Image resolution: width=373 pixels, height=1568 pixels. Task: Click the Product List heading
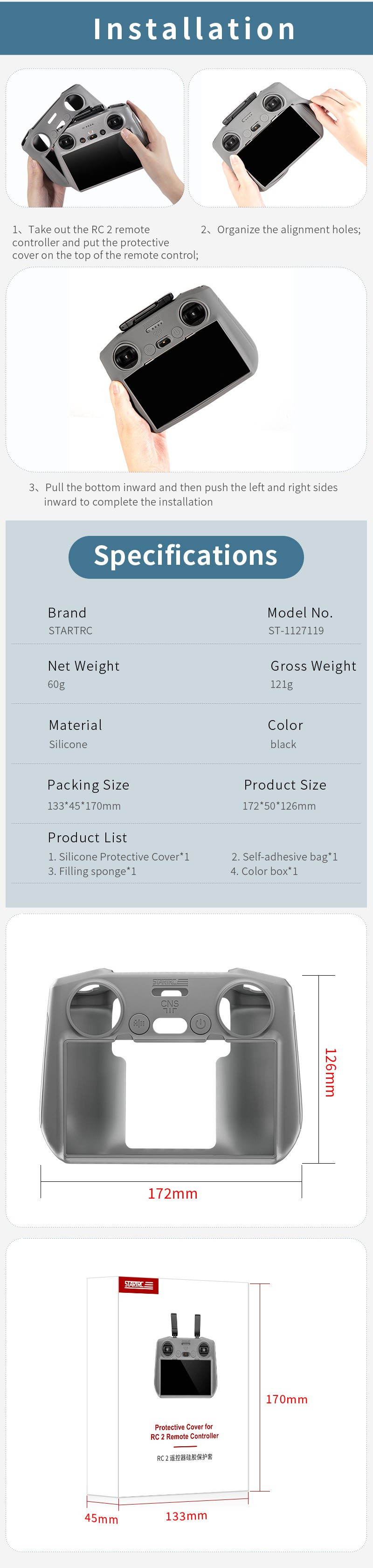pyautogui.click(x=87, y=838)
